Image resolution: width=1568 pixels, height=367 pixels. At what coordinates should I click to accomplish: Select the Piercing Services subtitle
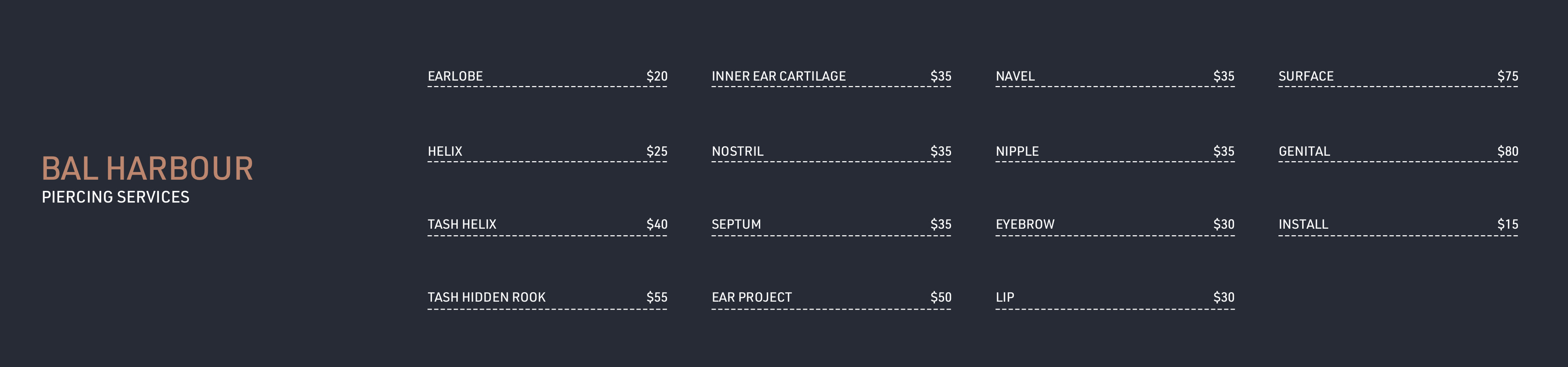(x=116, y=197)
